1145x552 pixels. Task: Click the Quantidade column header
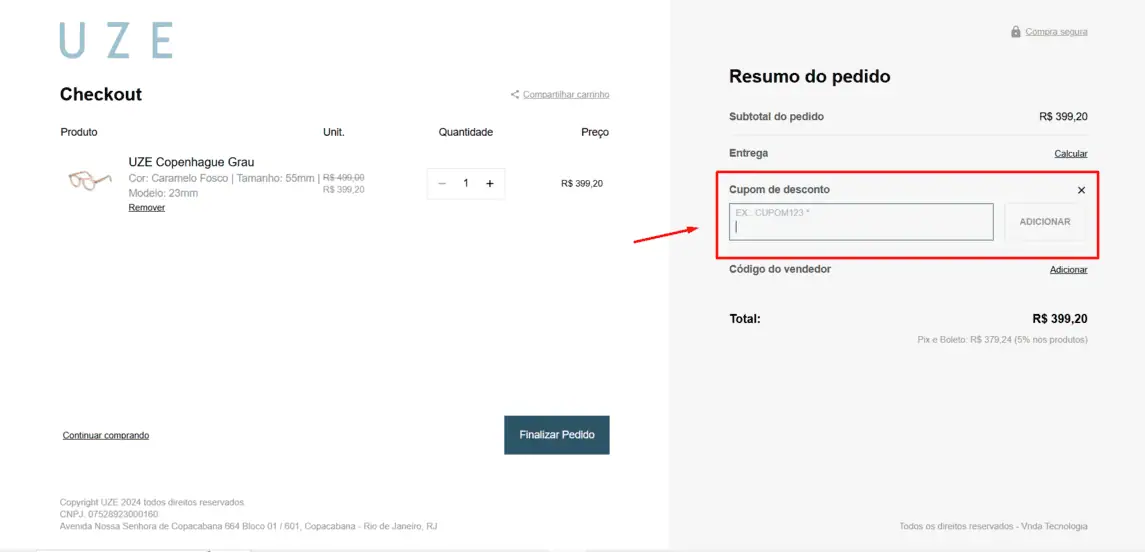[466, 132]
